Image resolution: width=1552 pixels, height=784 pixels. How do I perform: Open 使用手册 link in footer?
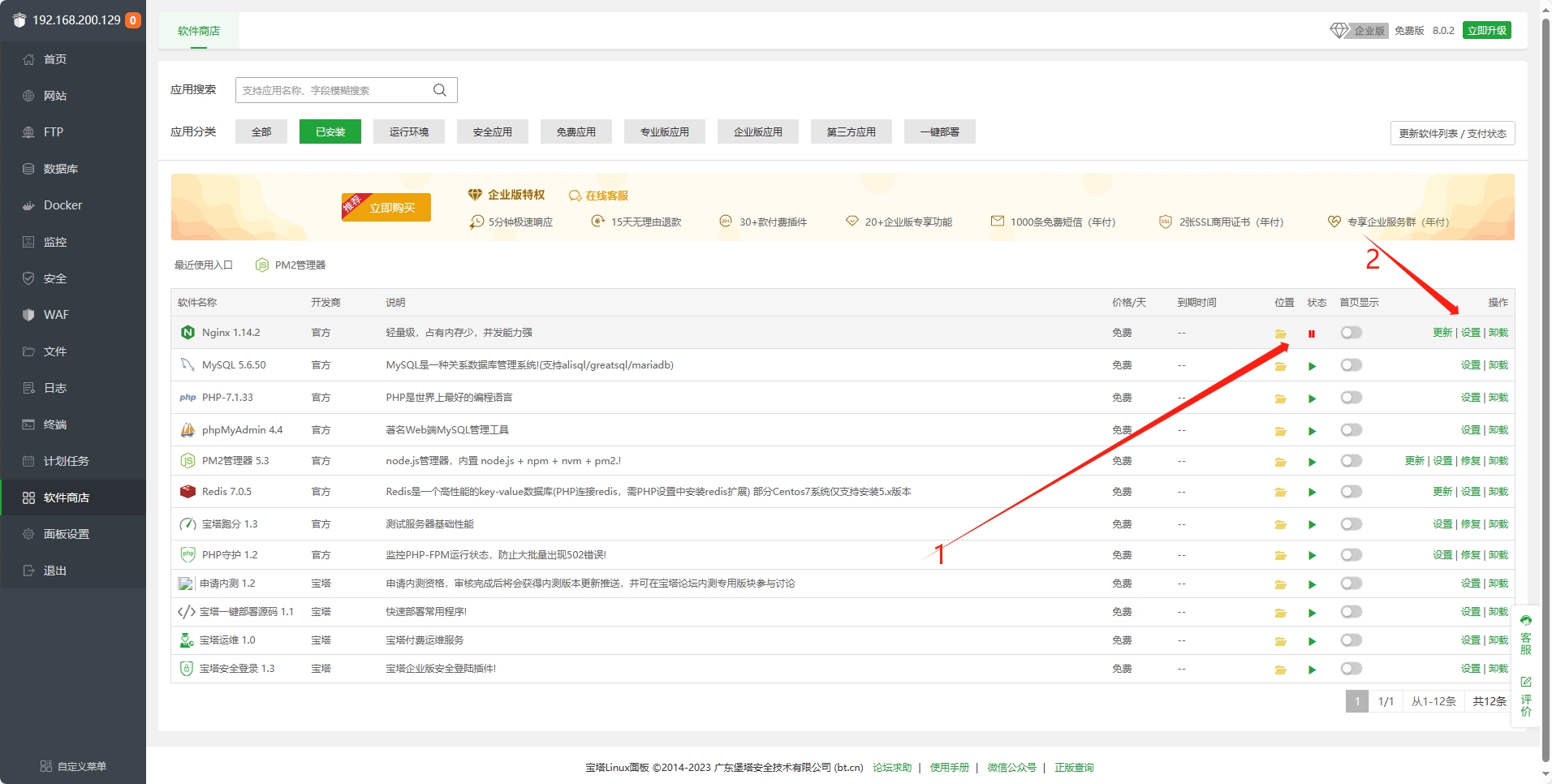click(x=950, y=767)
